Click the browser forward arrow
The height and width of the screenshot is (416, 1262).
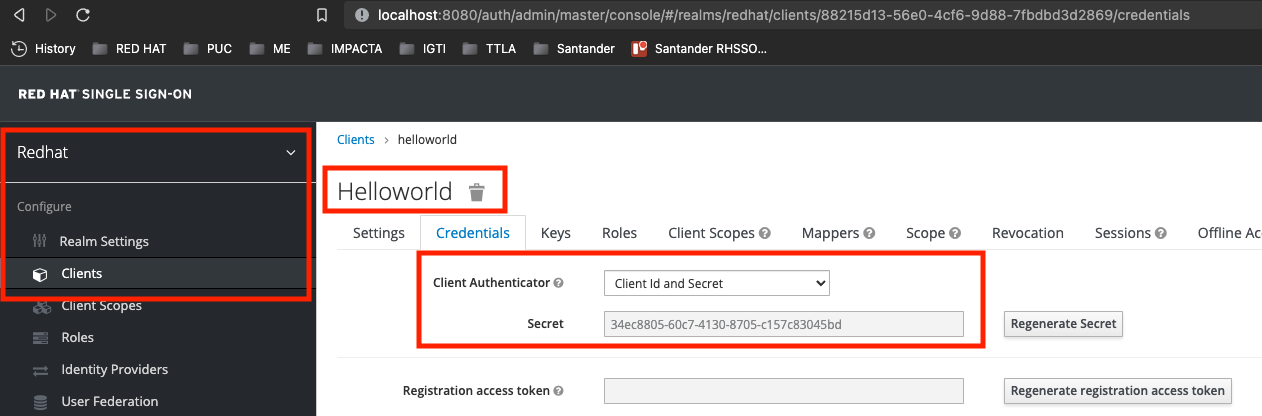pos(51,15)
